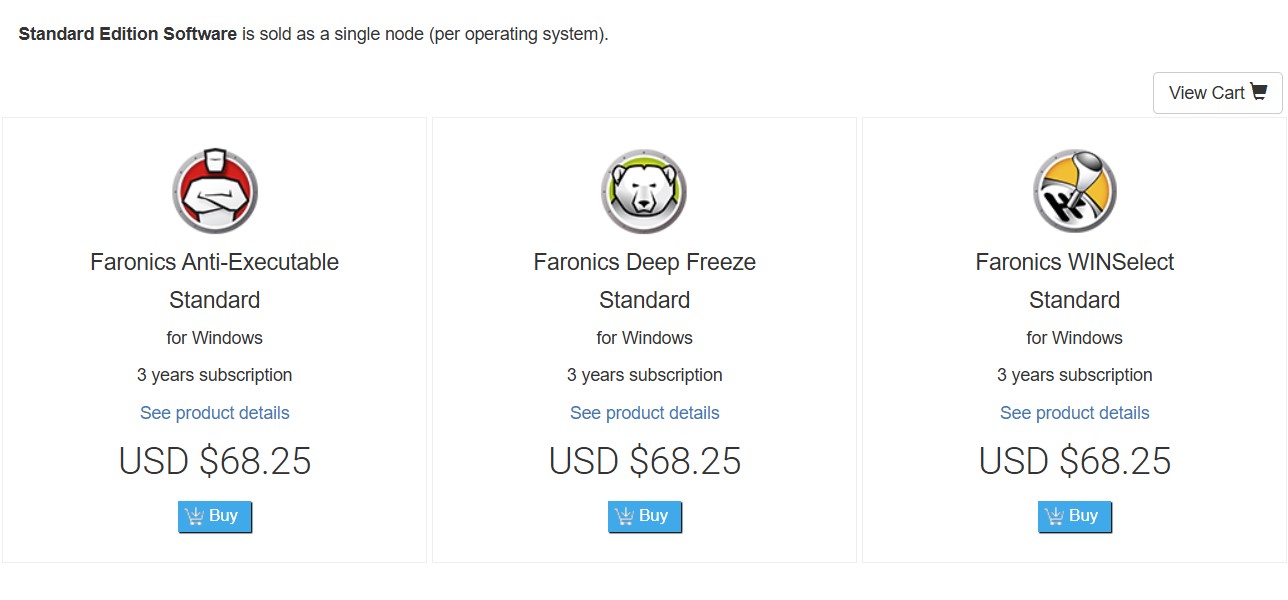Click cart icon in Deep Freeze Buy button

click(624, 516)
